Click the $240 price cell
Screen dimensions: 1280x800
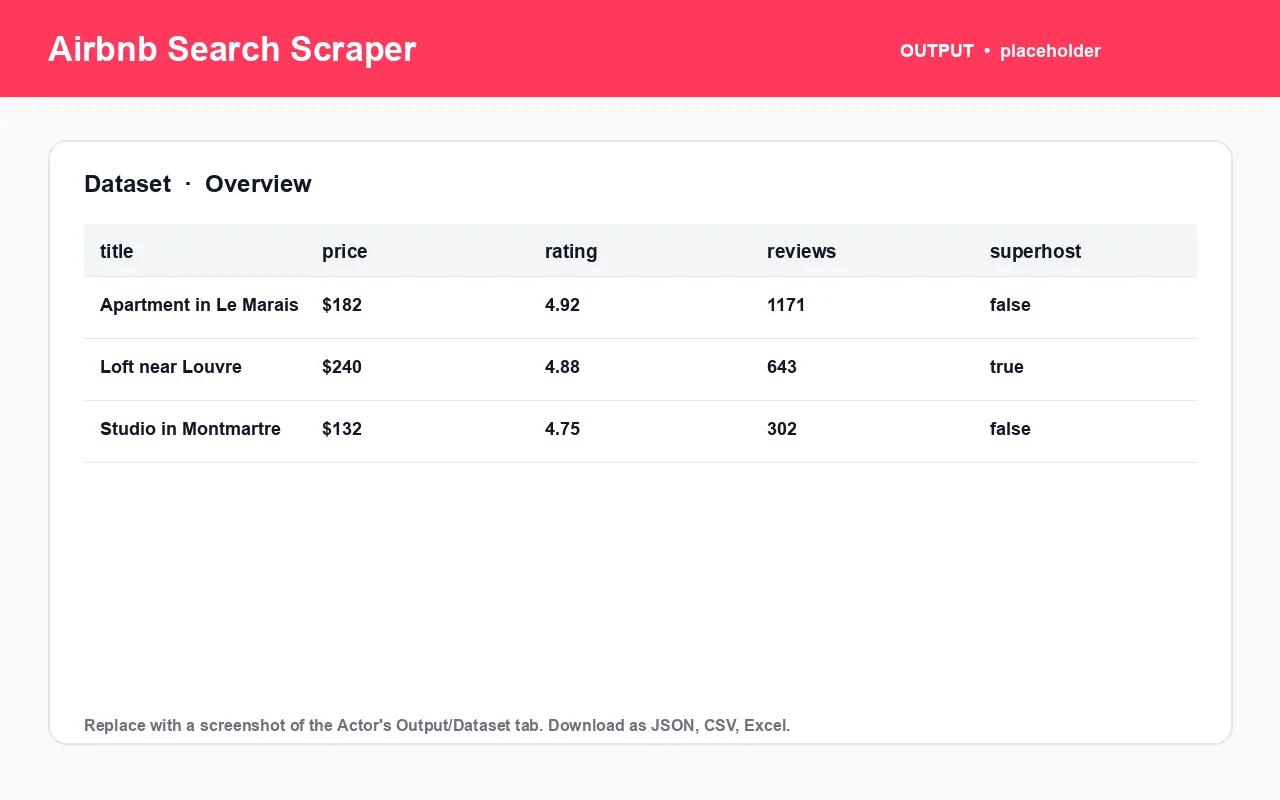coord(342,367)
